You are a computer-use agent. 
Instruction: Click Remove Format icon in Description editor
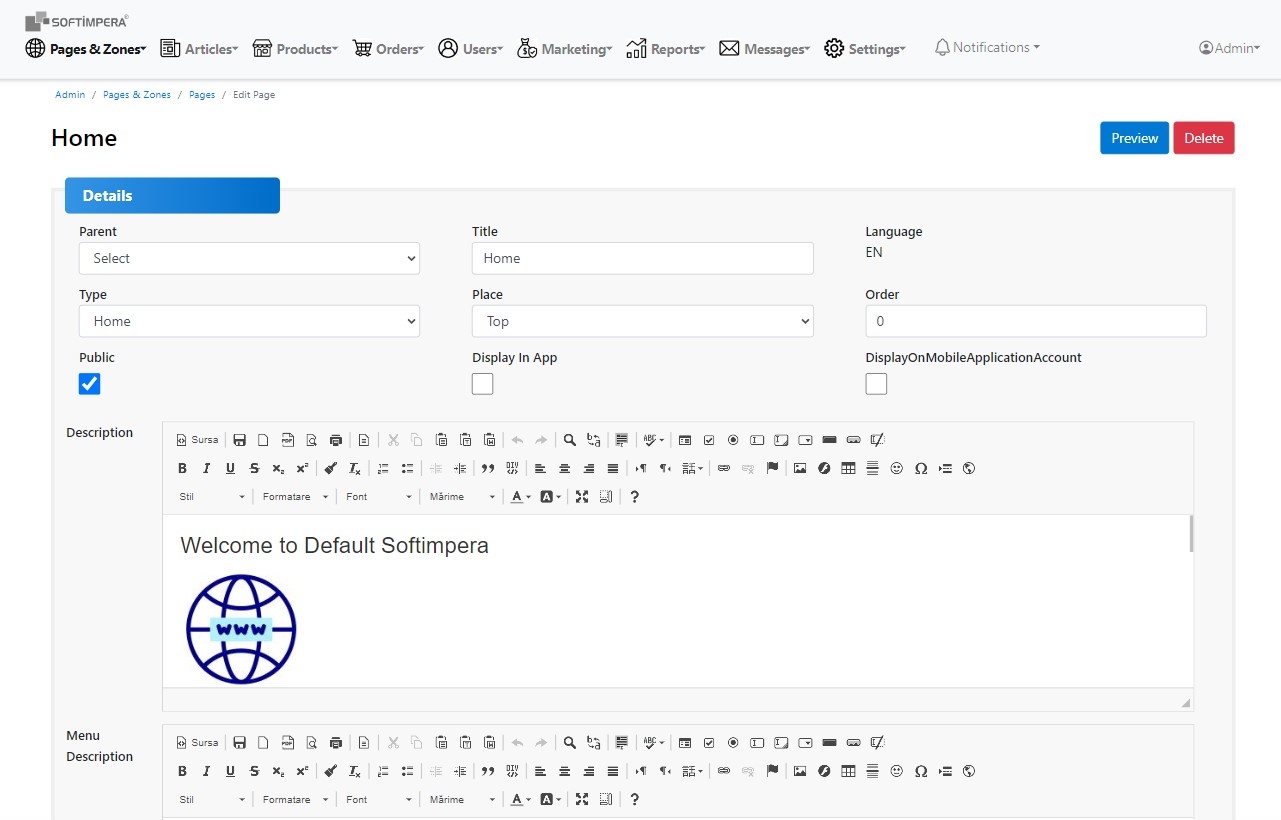[354, 468]
